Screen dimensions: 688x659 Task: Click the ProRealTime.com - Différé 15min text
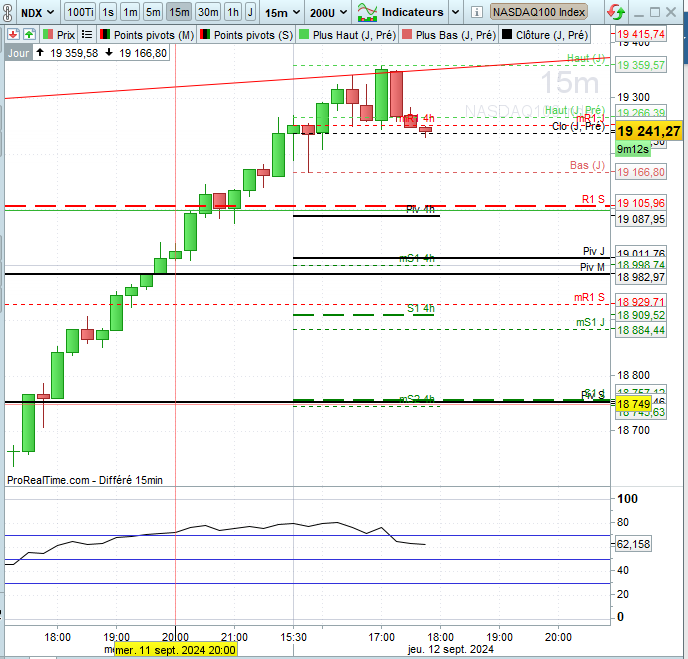click(85, 480)
